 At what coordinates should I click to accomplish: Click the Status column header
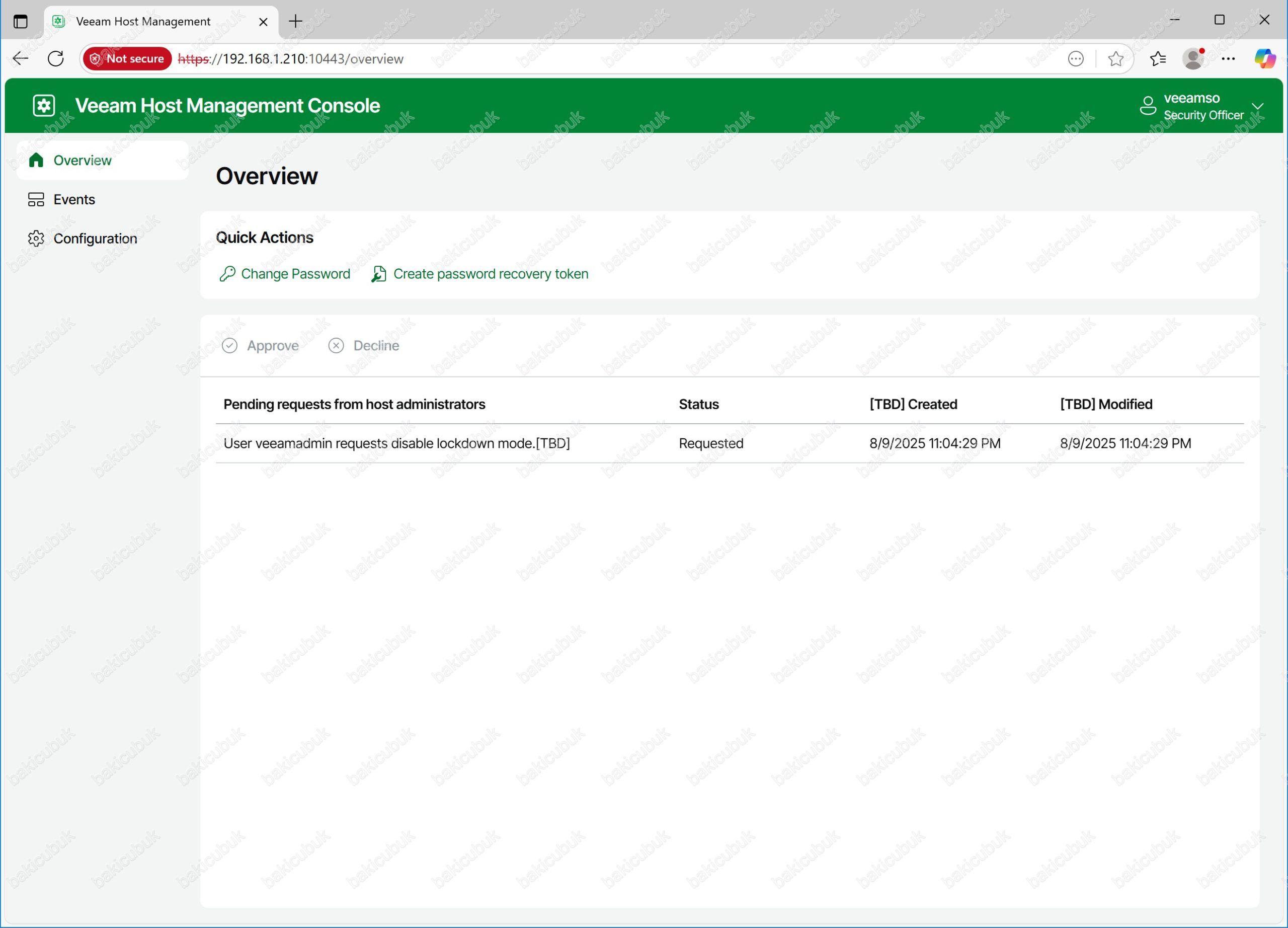[698, 404]
